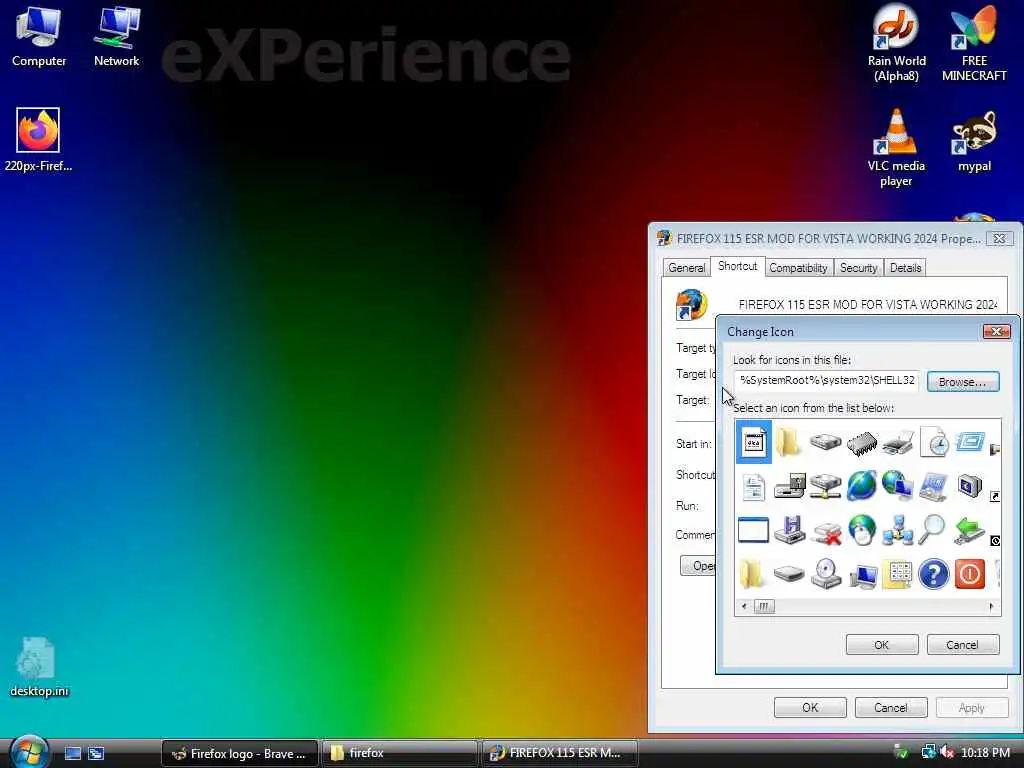Pick the programs grid folder icon

(898, 575)
